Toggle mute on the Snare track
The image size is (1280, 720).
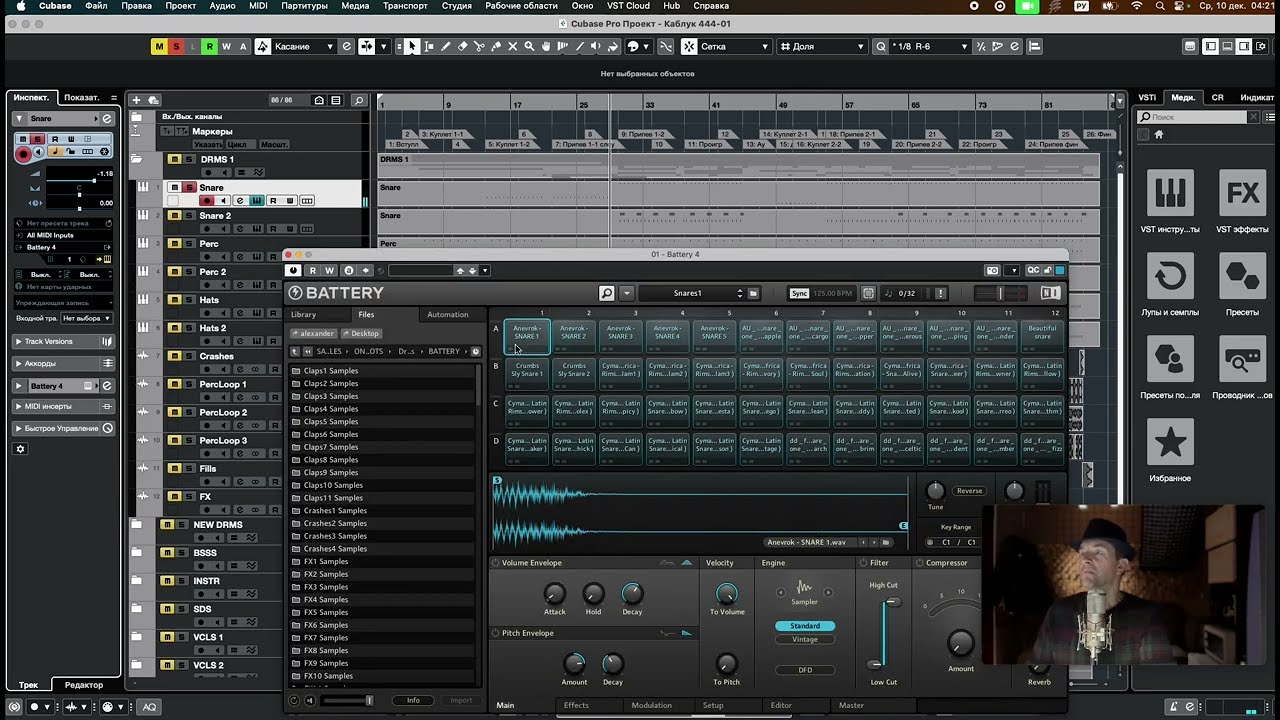click(174, 187)
